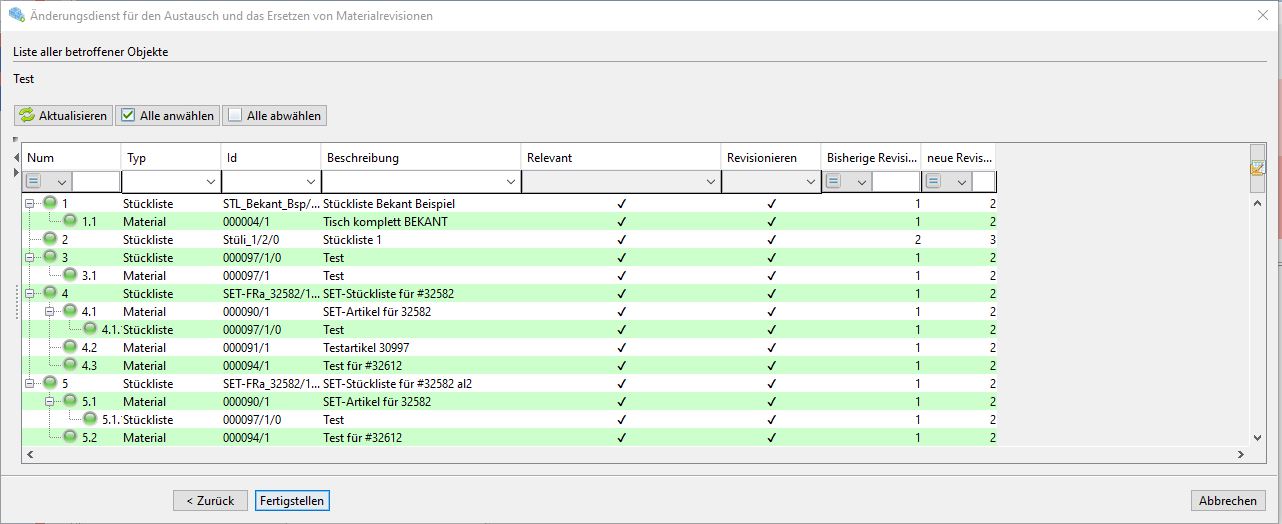This screenshot has height=524, width=1282.
Task: Click the left arrow beside table header
Action: click(x=17, y=158)
